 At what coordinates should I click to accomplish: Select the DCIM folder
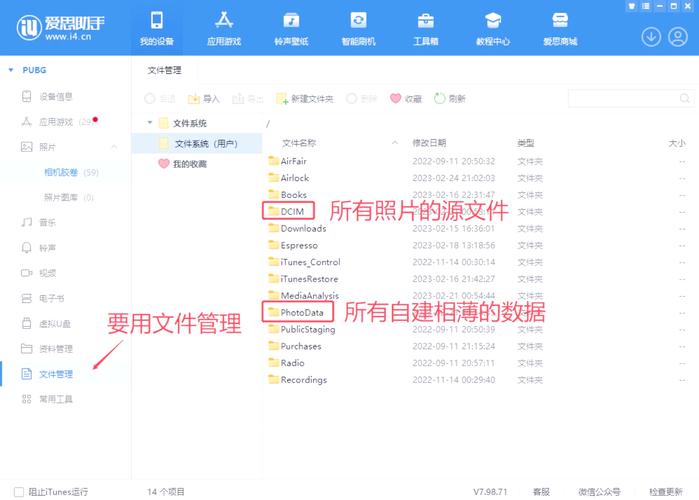287,212
